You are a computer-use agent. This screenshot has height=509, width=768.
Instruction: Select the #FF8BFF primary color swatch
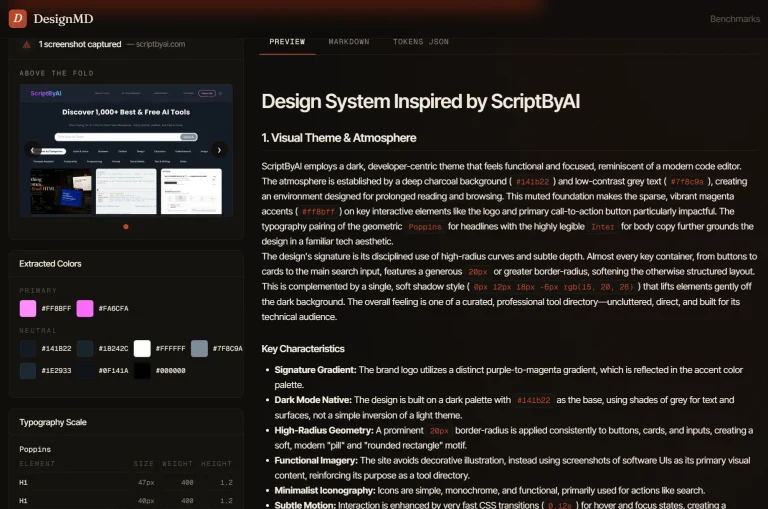[x=28, y=309]
